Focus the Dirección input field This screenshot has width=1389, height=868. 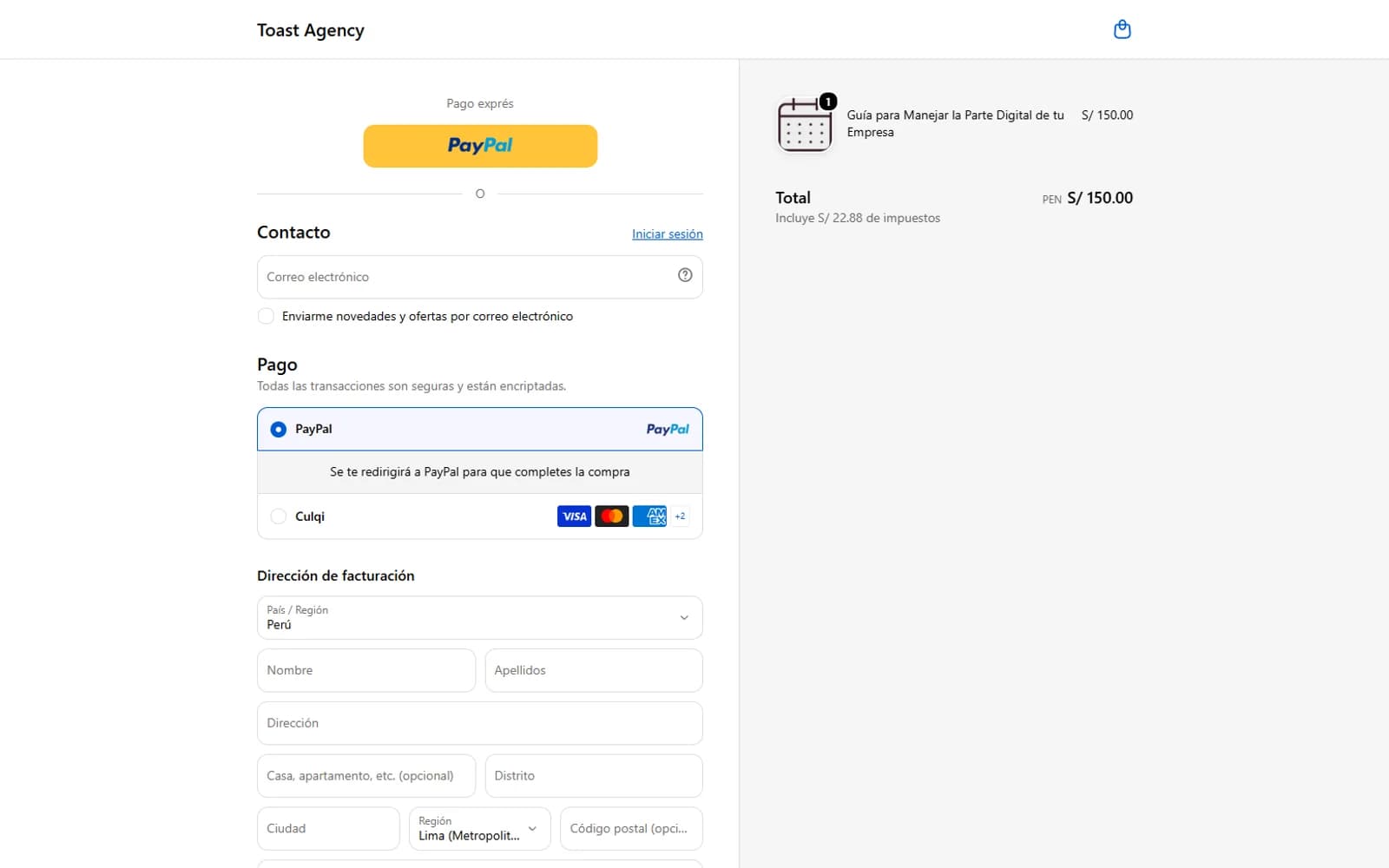480,723
